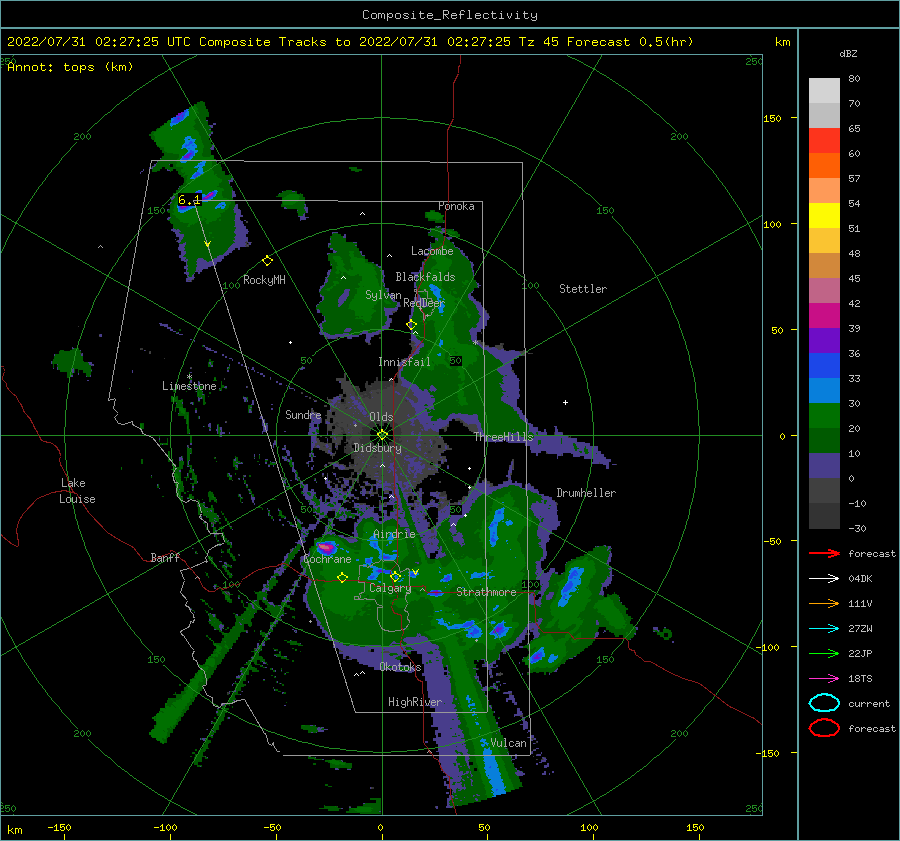Click the -100 tick on bottom axis
This screenshot has width=900, height=841.
[x=165, y=827]
